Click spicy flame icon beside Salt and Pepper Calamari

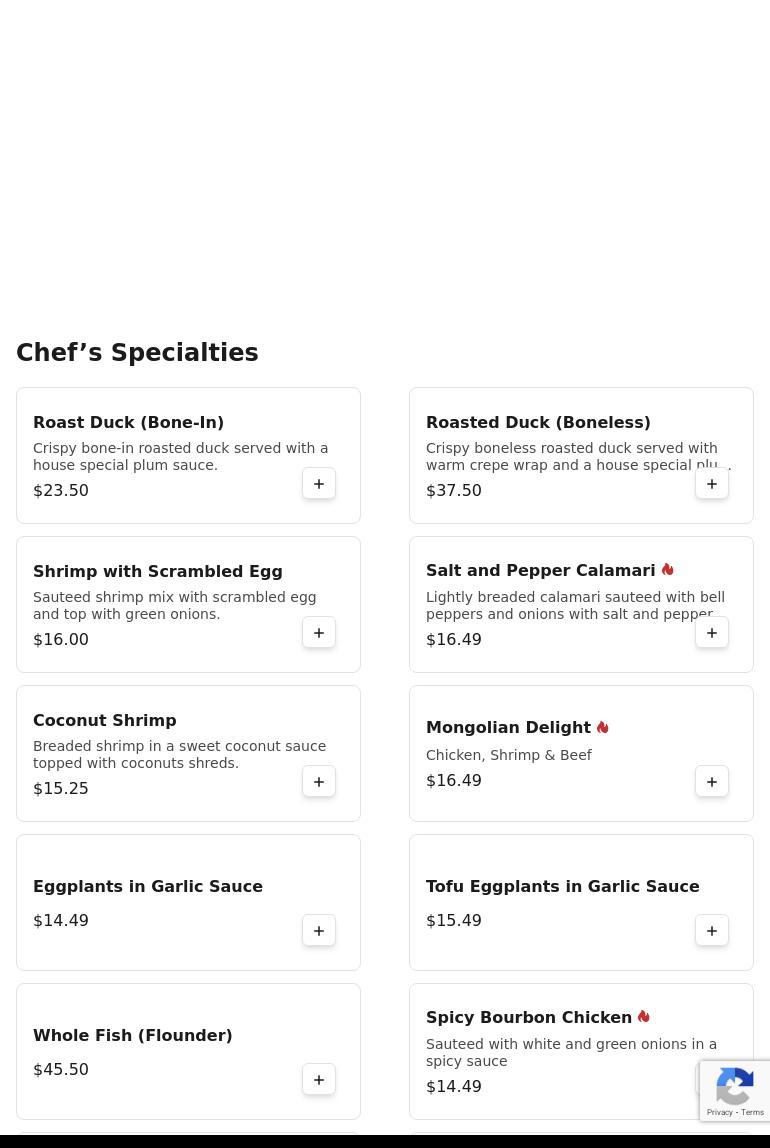point(667,570)
